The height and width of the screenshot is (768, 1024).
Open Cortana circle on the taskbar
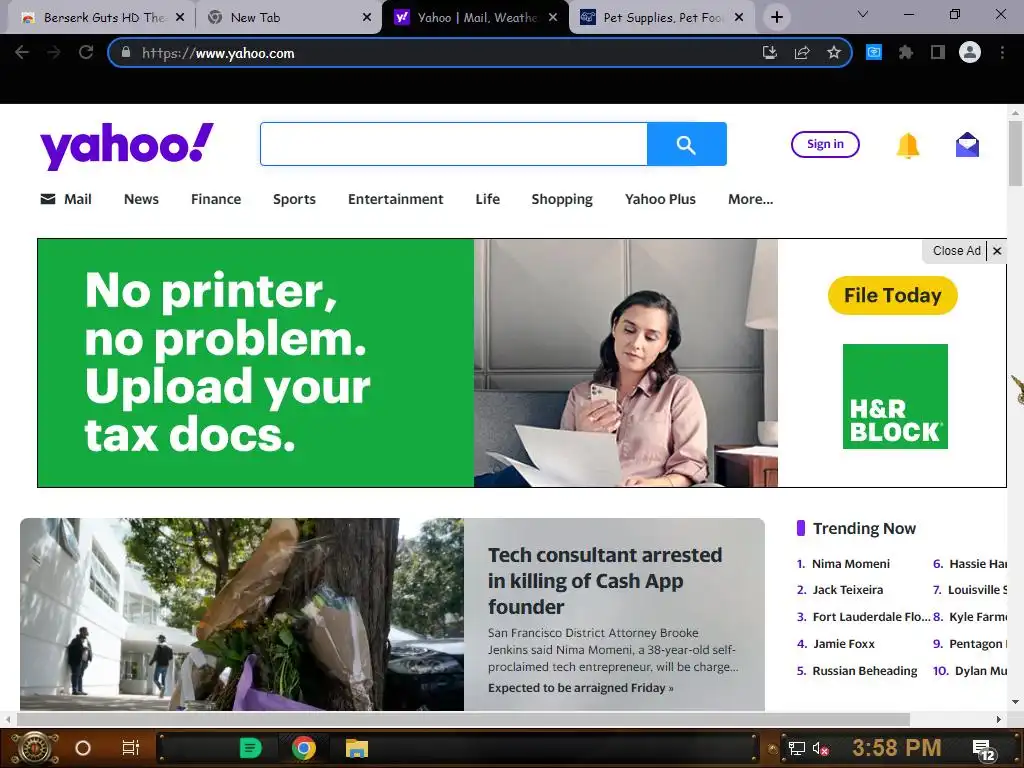[83, 748]
